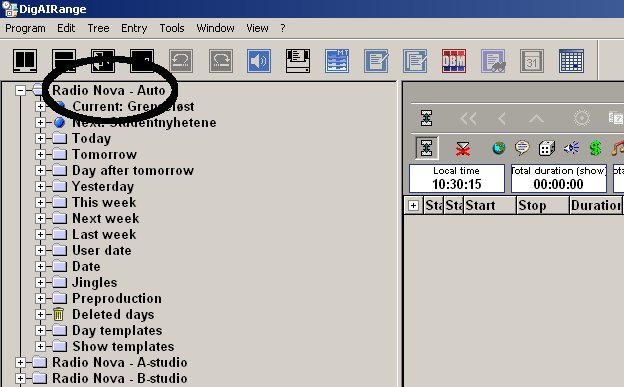This screenshot has width=624, height=387.
Task: Click the upper hourglass icon above filter row
Action: (x=426, y=118)
